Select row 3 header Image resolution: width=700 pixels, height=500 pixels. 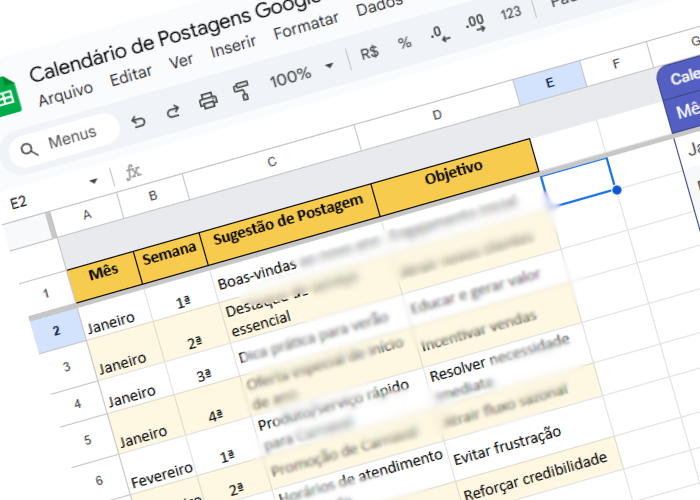click(x=67, y=367)
